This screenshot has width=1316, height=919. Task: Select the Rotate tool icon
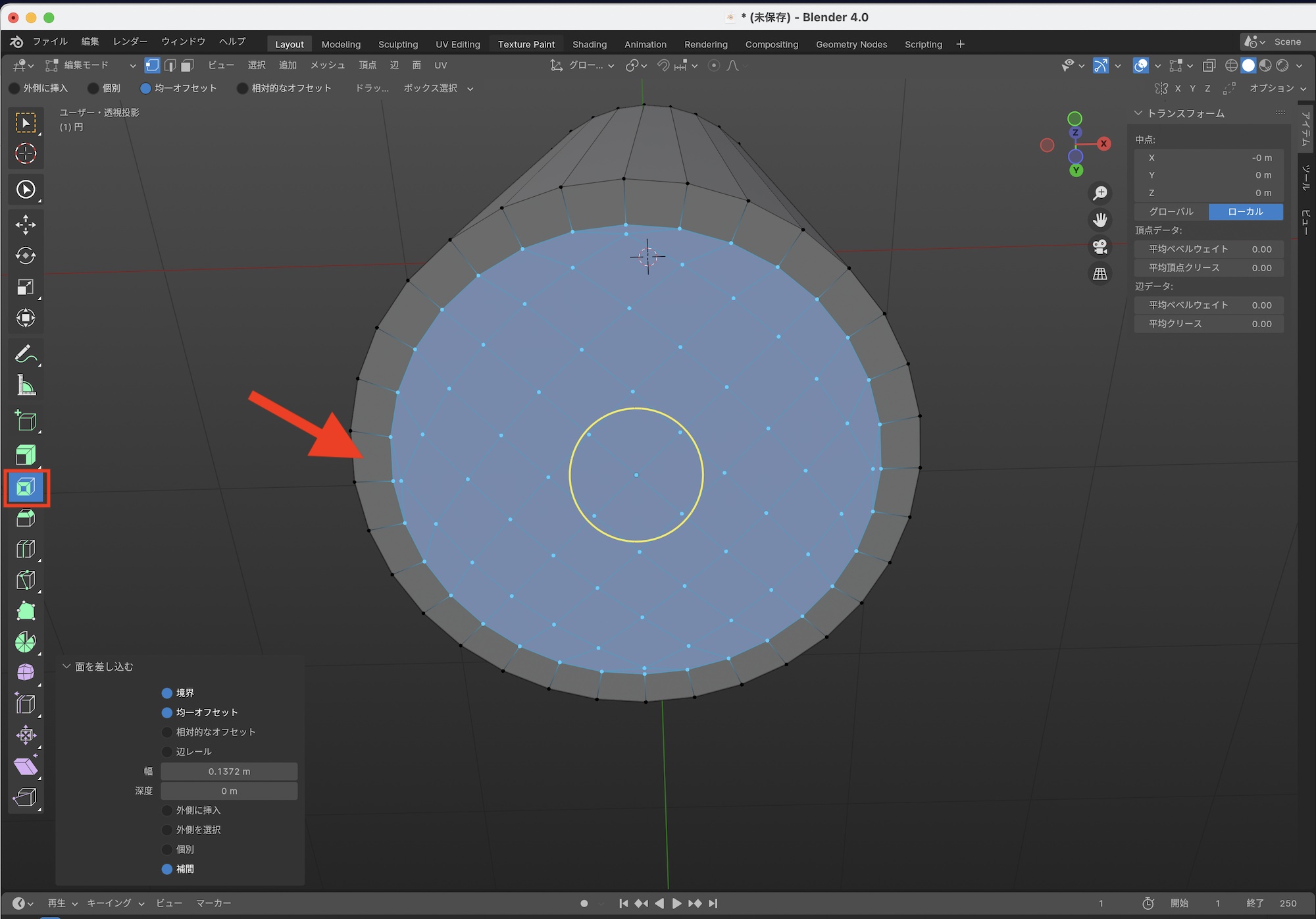(x=26, y=255)
